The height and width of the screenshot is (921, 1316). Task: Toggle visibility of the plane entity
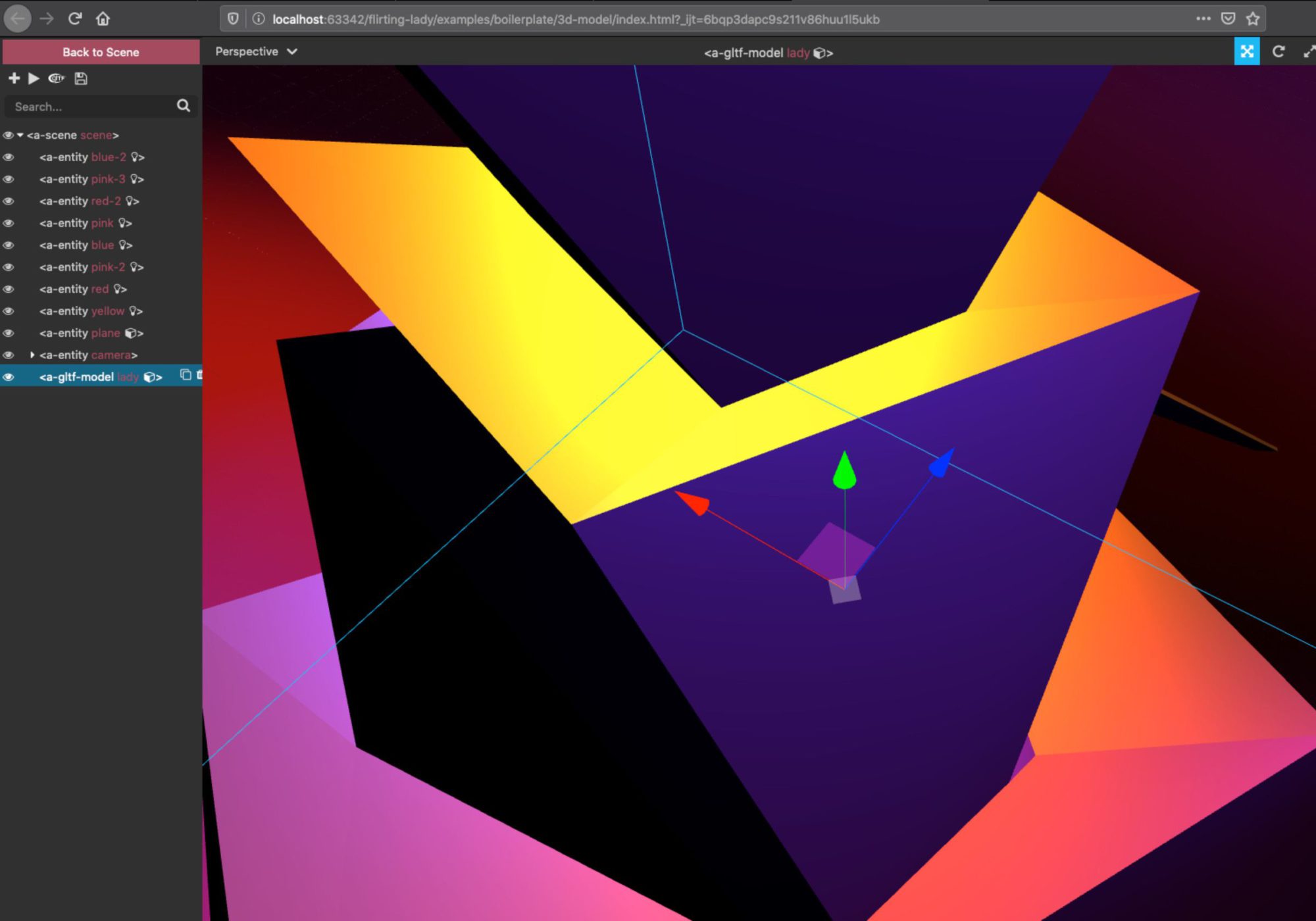9,333
